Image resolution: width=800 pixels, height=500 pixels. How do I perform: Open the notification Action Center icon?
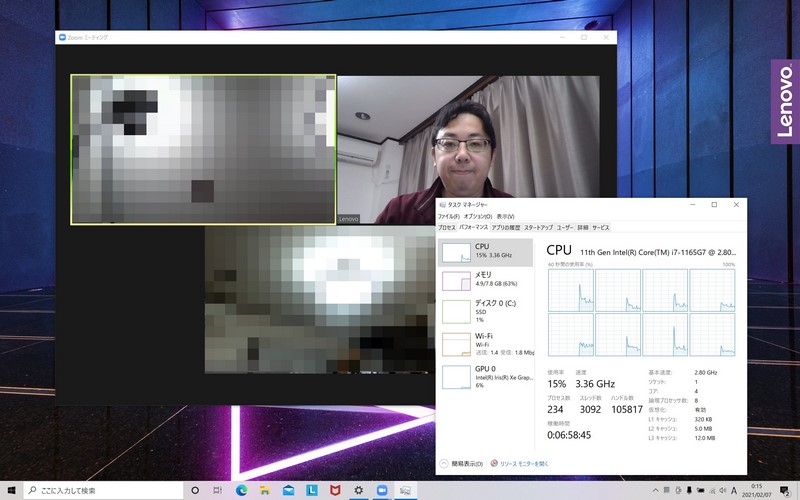pos(785,490)
